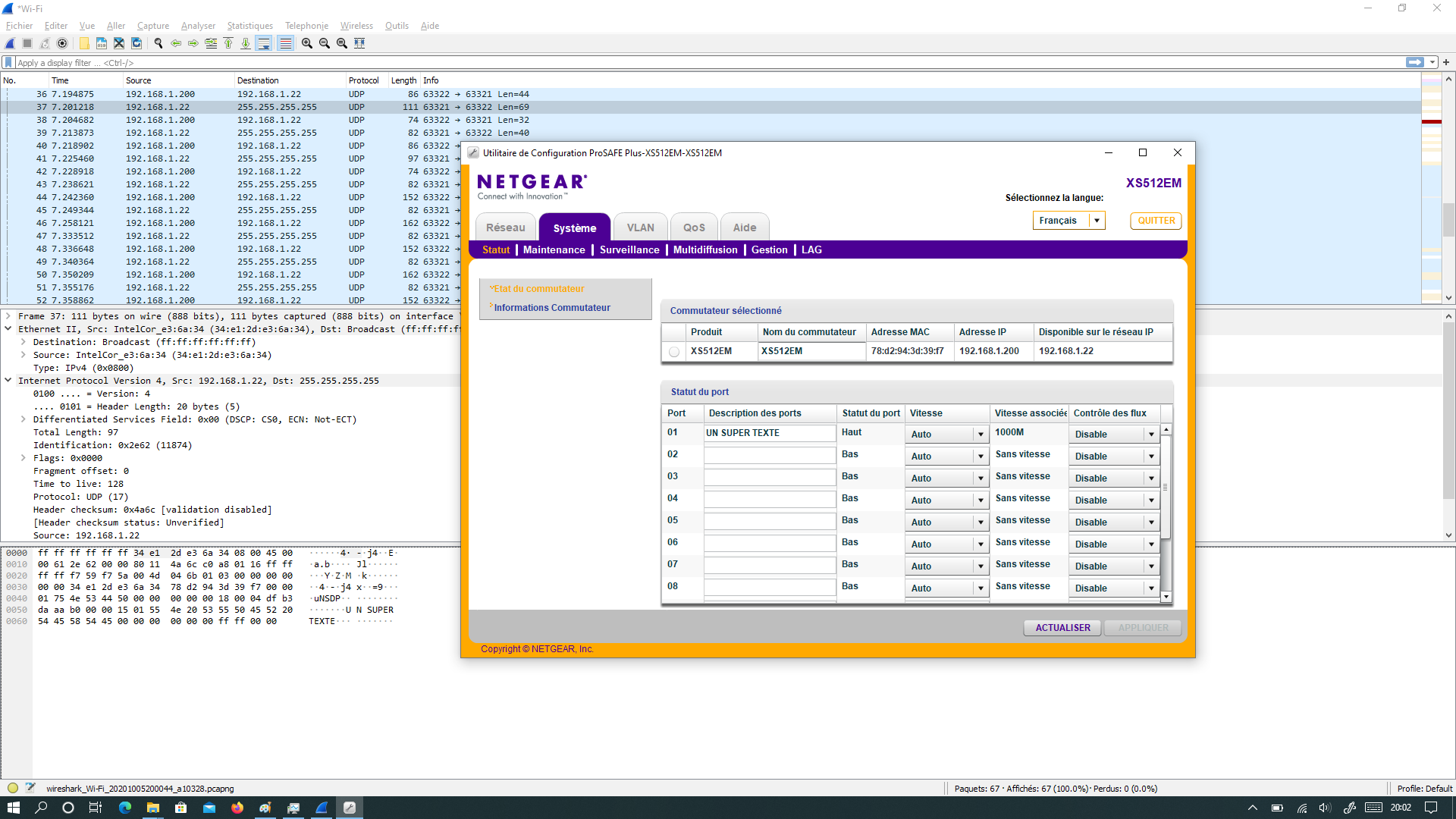
Task: Open the Statistiques menu
Action: coord(249,26)
